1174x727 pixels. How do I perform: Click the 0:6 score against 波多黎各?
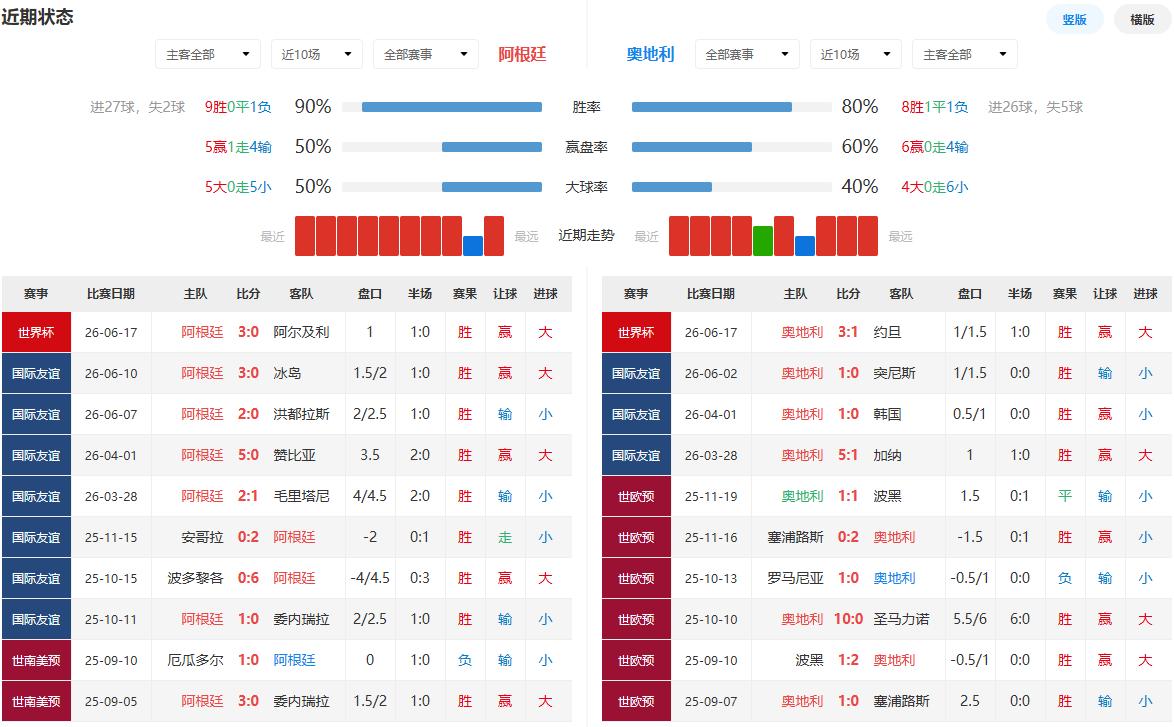coord(248,578)
